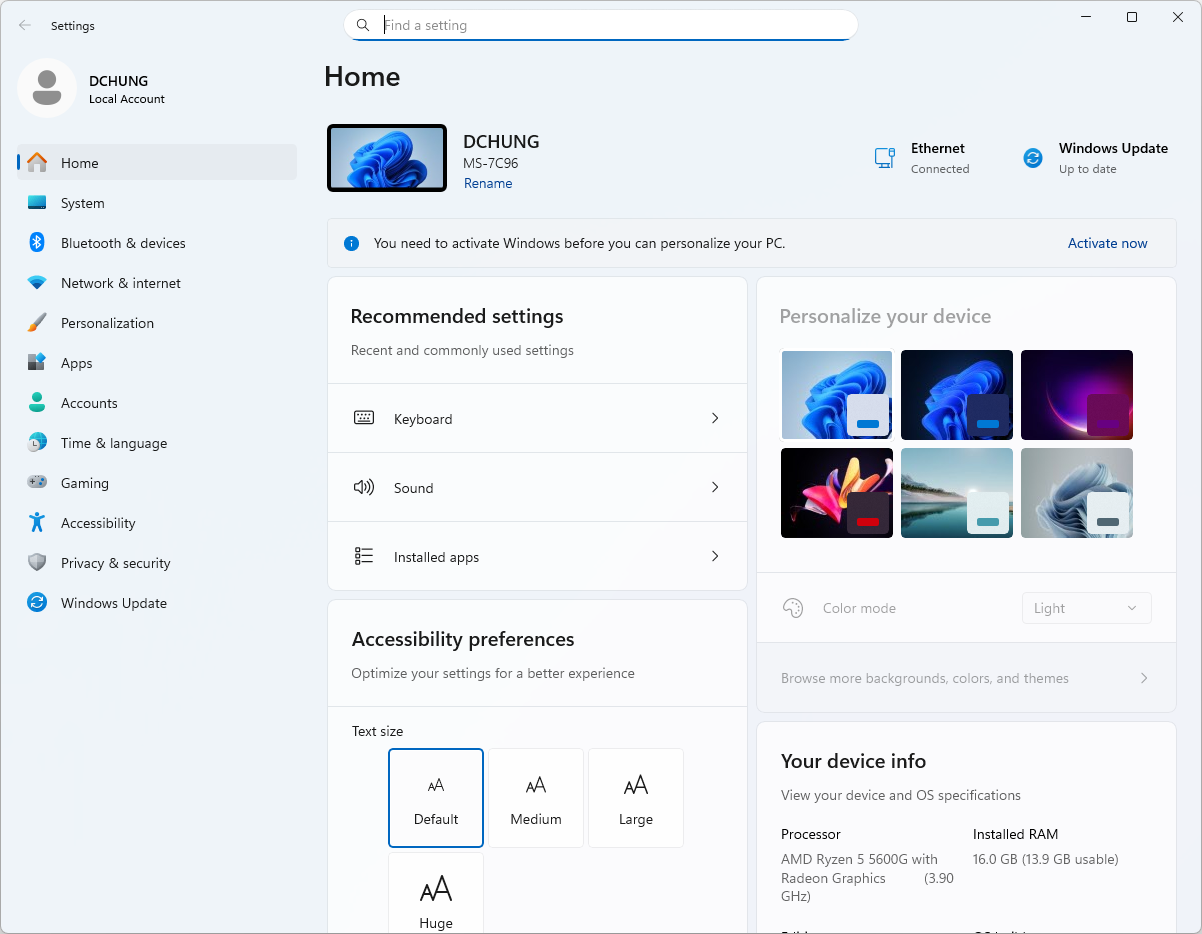Select the colorful flower dark theme
1202x934 pixels.
point(837,493)
